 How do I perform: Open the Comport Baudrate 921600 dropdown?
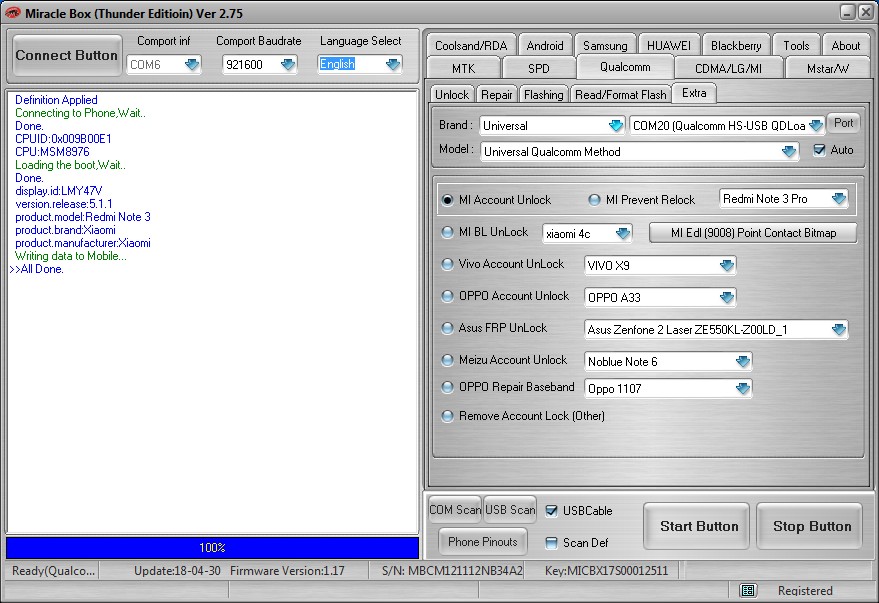[288, 64]
